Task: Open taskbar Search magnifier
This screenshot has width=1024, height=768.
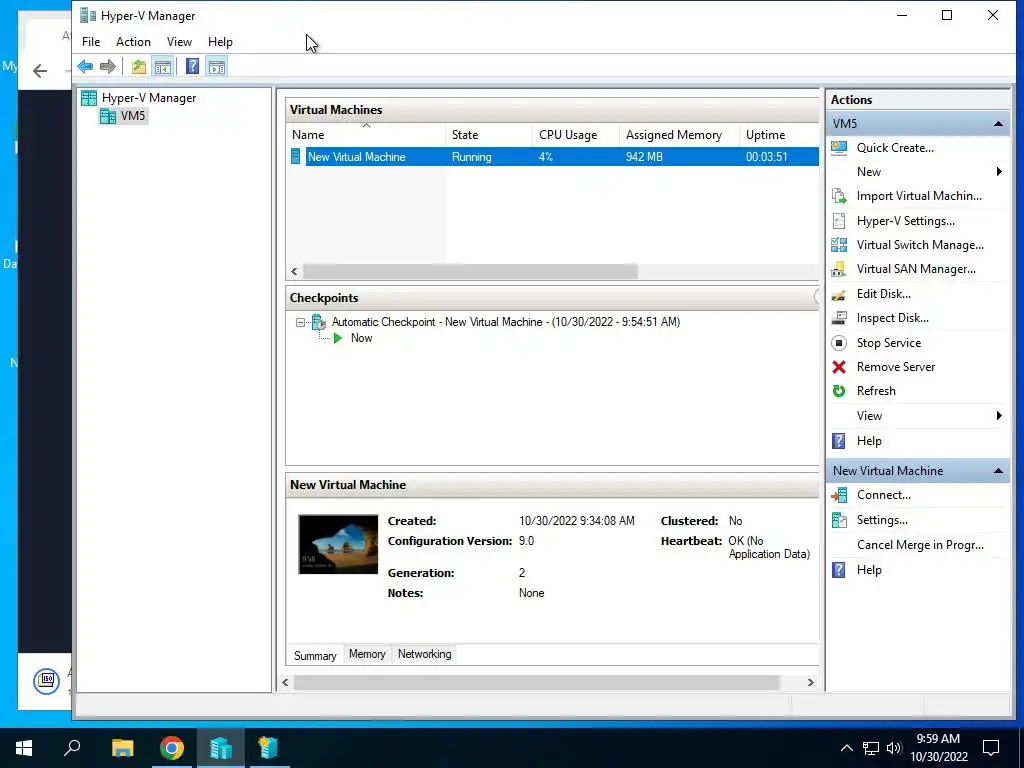Action: tap(72, 748)
